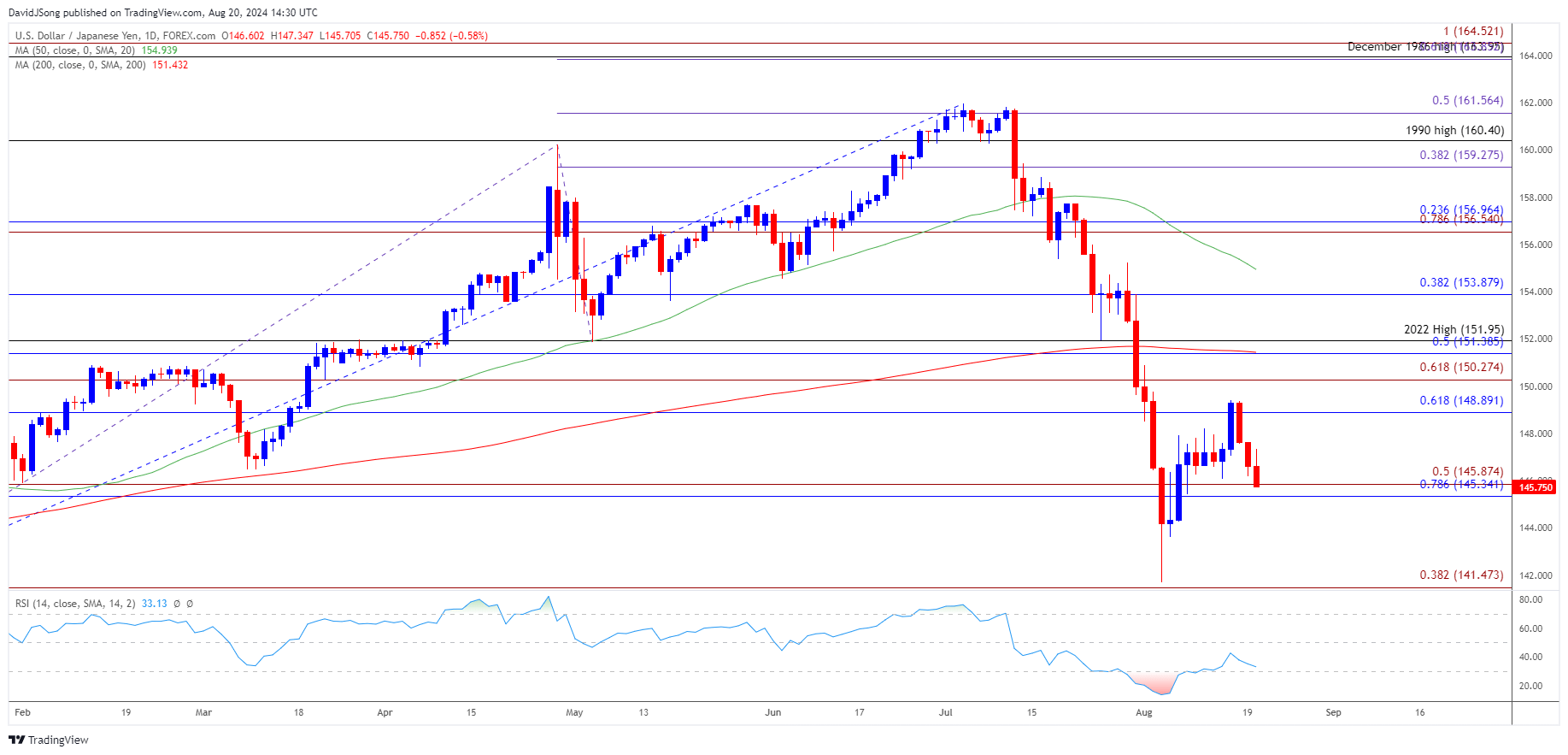Select the 0.5 (161.564) Fibonacci label
Screen dimensions: 1568x755
1467,101
